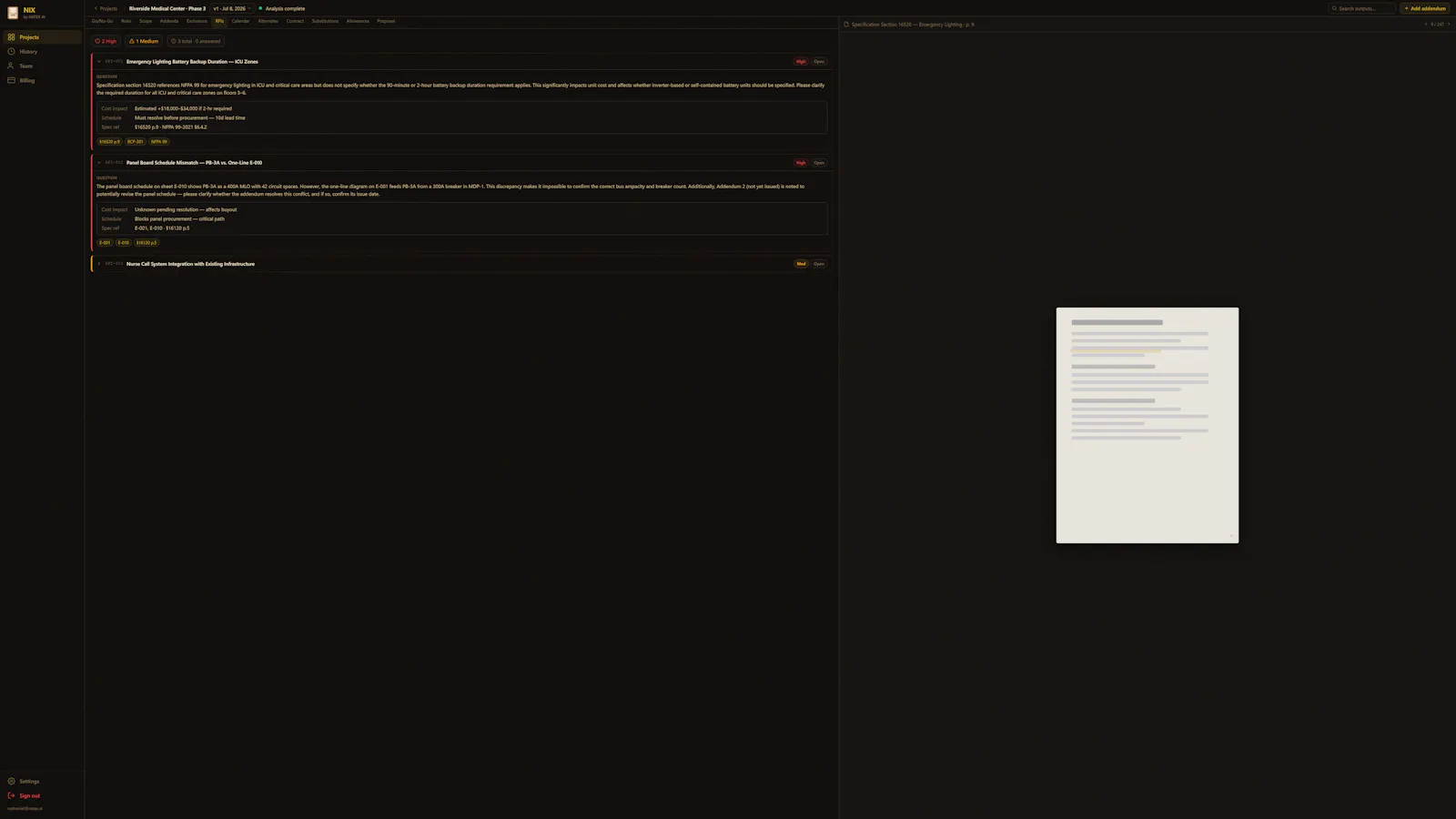This screenshot has width=1456, height=819.
Task: Click Unknown pending resolution cost impact text
Action: point(186,209)
